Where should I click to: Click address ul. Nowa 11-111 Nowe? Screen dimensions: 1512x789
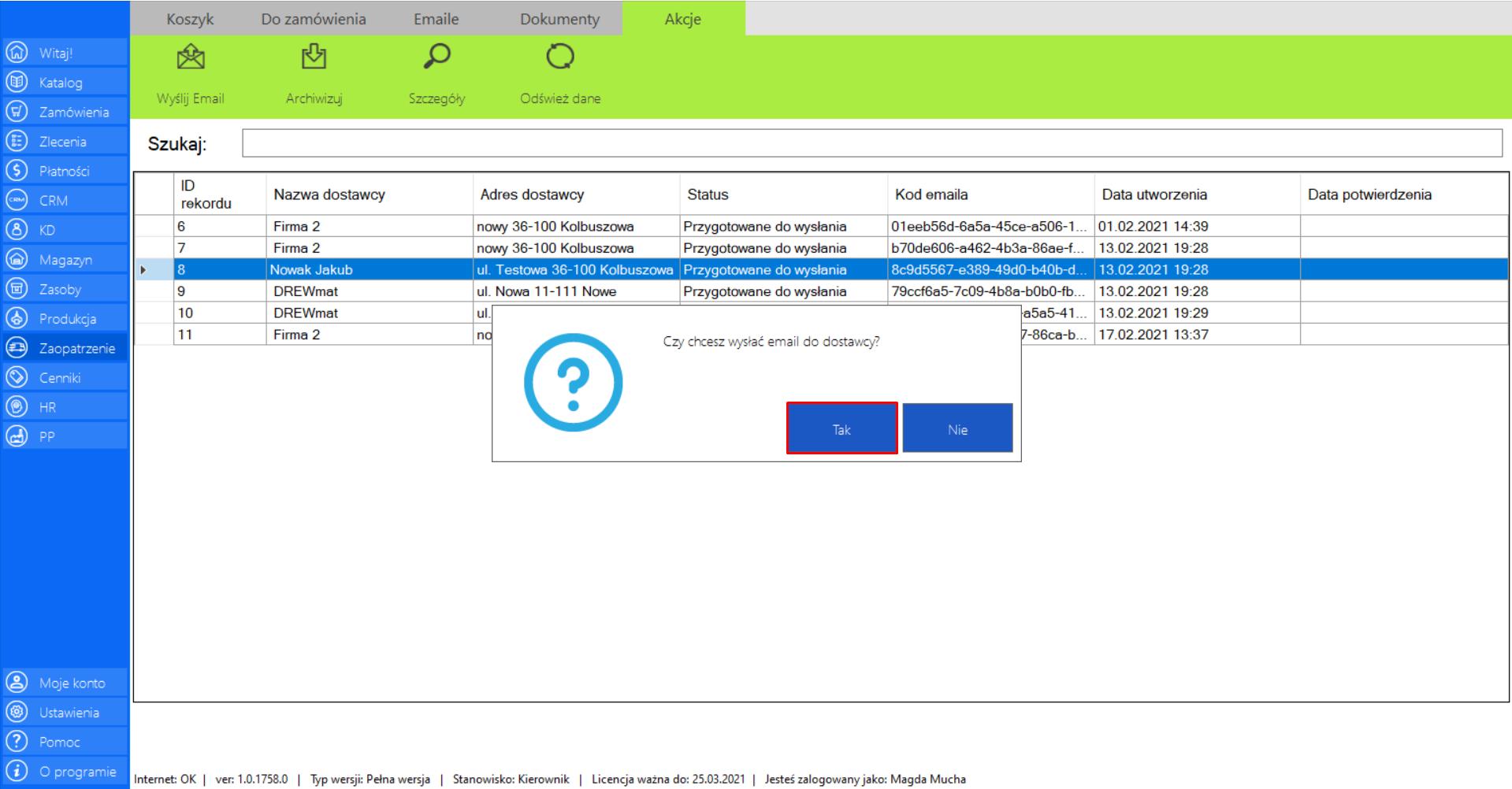(576, 291)
